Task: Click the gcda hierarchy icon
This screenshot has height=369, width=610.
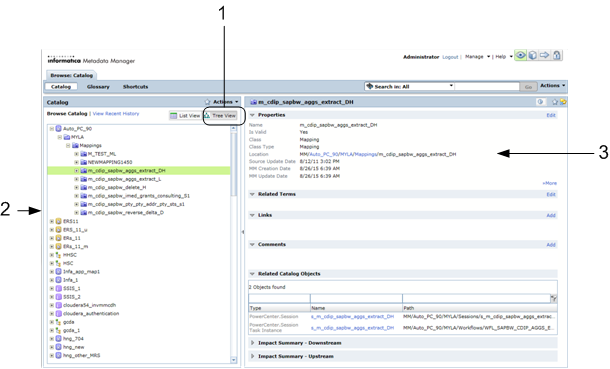Action: (59, 322)
